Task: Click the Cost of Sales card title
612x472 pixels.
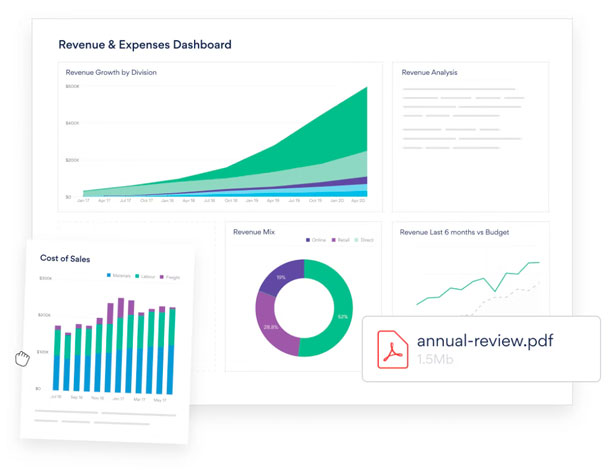Action: 65,258
